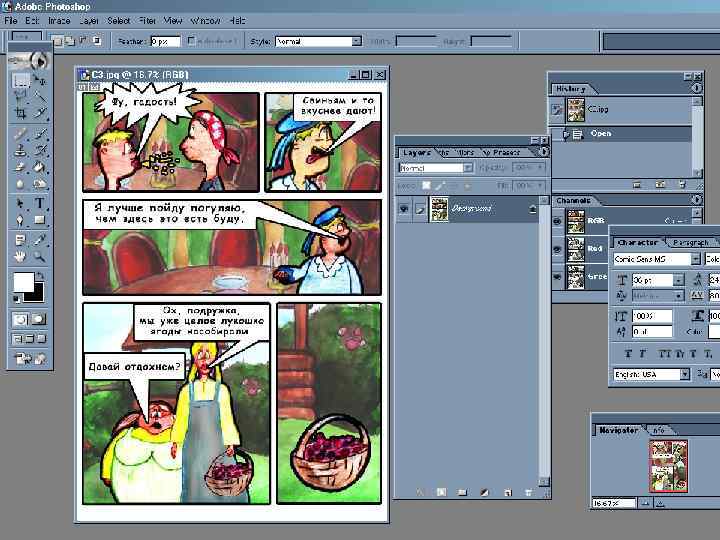Create new snapshot in History panel
Image resolution: width=720 pixels, height=540 pixels.
[x=660, y=185]
